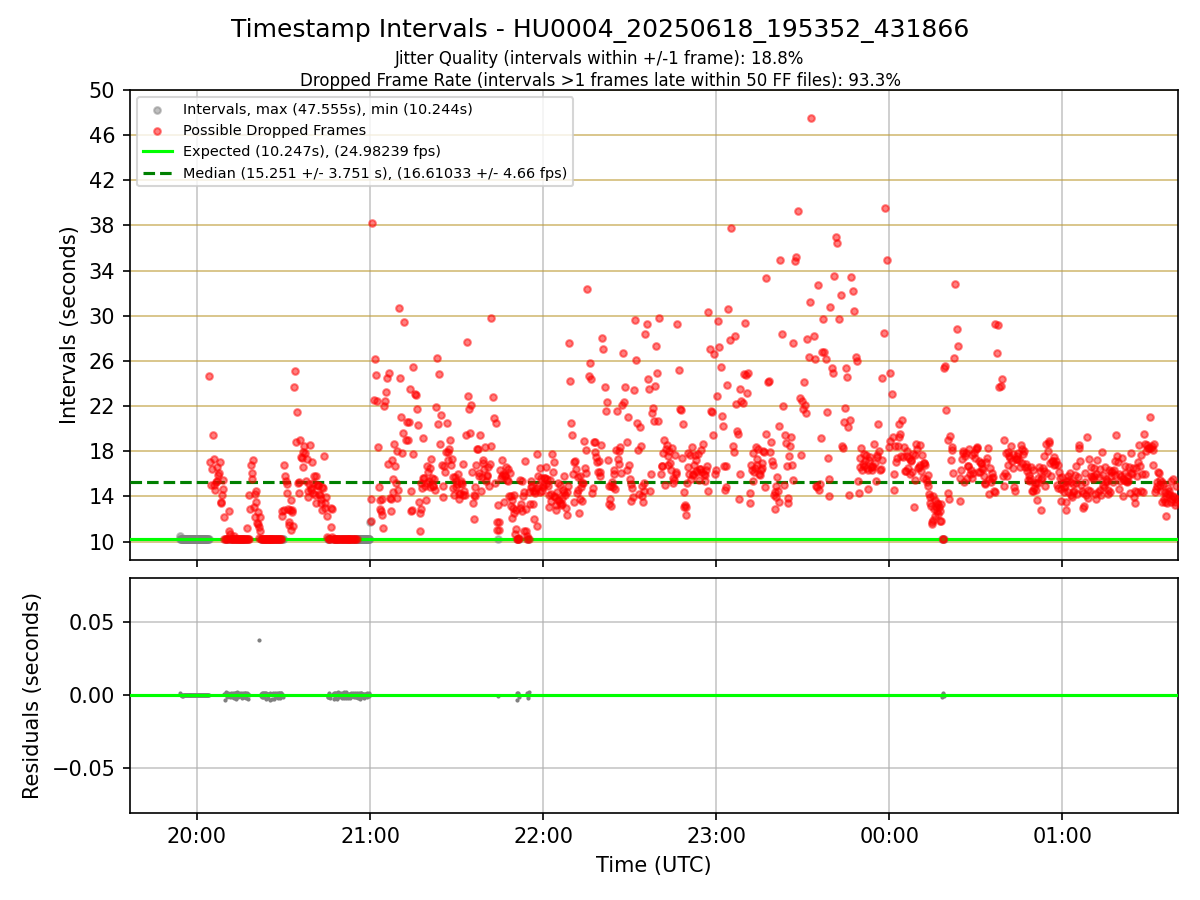Click the 'Time (UTC)' x-axis label
This screenshot has width=1200, height=900.
coord(653,865)
